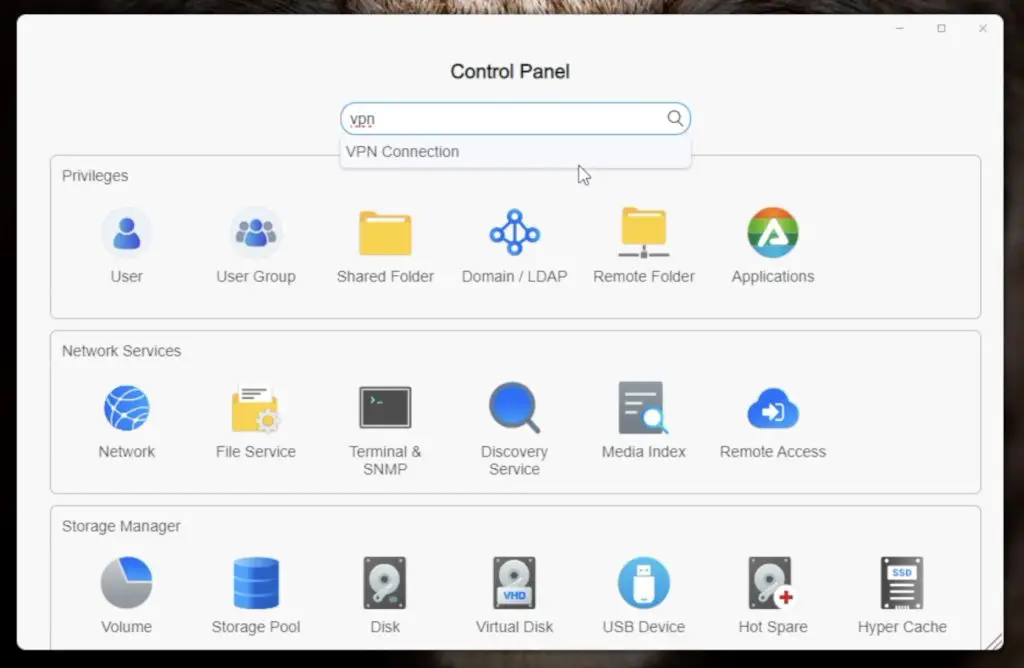Open Shared Folder settings
The height and width of the screenshot is (668, 1024).
(x=385, y=234)
